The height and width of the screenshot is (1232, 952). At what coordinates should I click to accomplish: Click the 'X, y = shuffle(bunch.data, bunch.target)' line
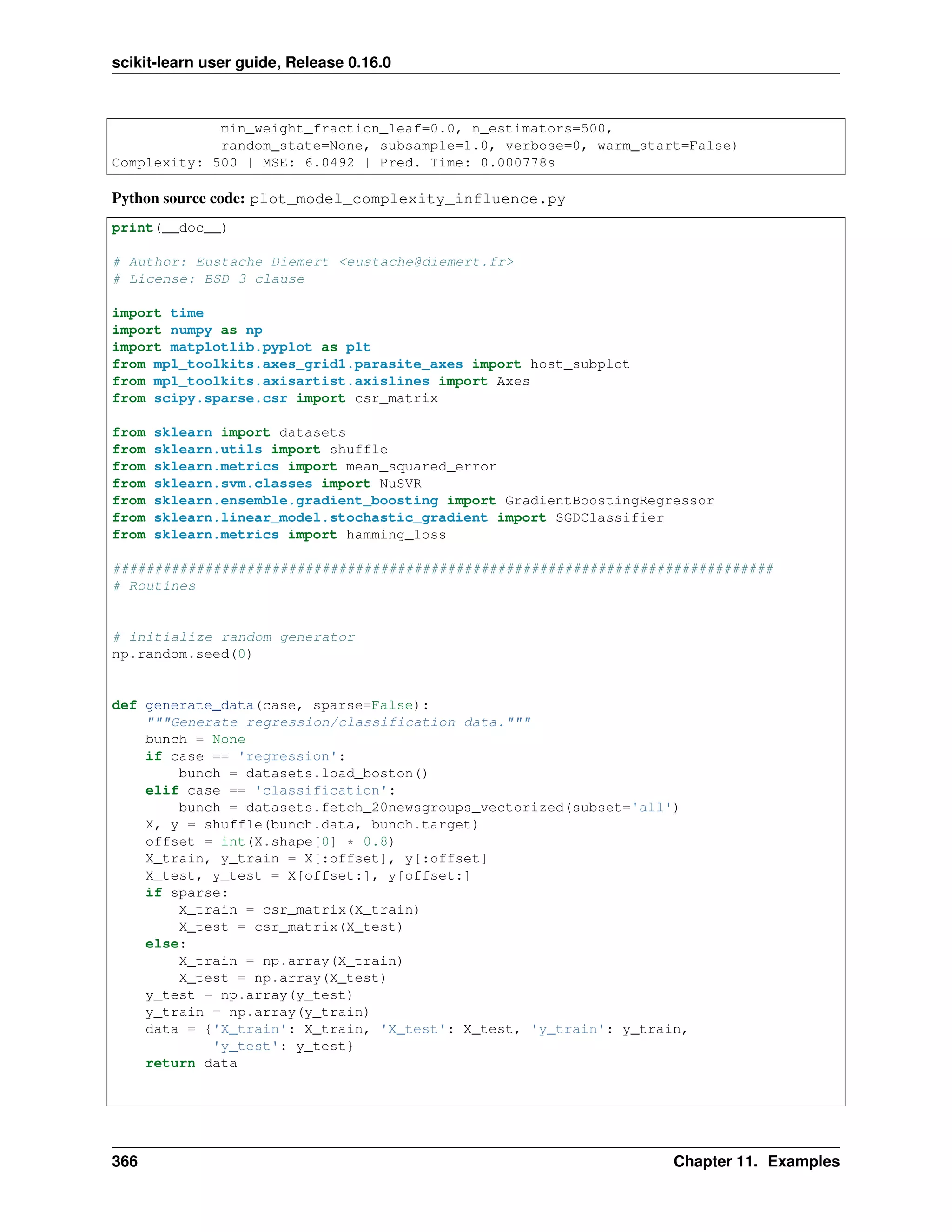(312, 825)
